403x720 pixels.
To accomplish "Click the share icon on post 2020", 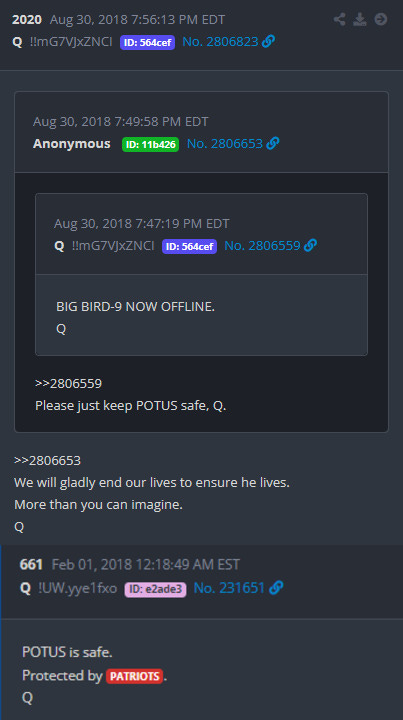I will [x=340, y=19].
